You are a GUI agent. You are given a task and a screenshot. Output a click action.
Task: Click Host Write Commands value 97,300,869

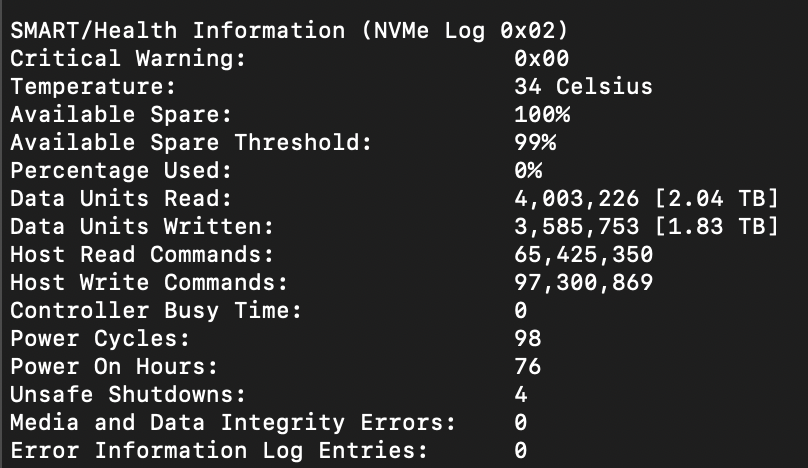coord(583,282)
